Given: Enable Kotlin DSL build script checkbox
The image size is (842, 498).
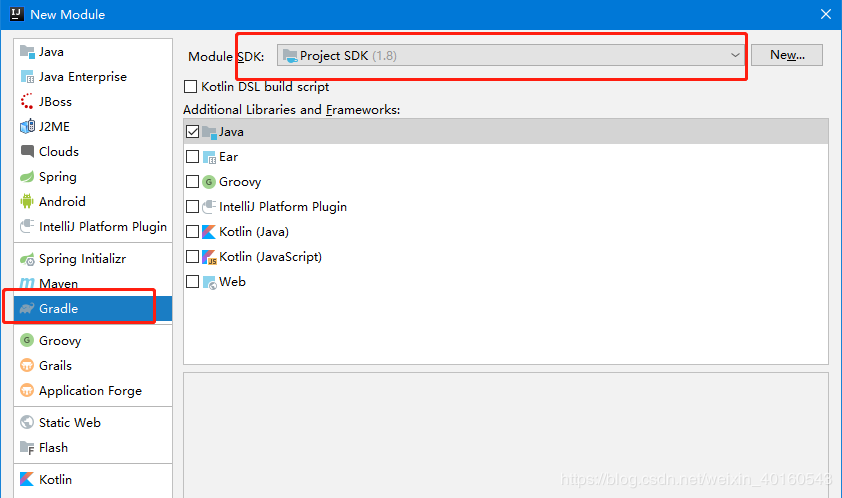Looking at the screenshot, I should [x=191, y=86].
